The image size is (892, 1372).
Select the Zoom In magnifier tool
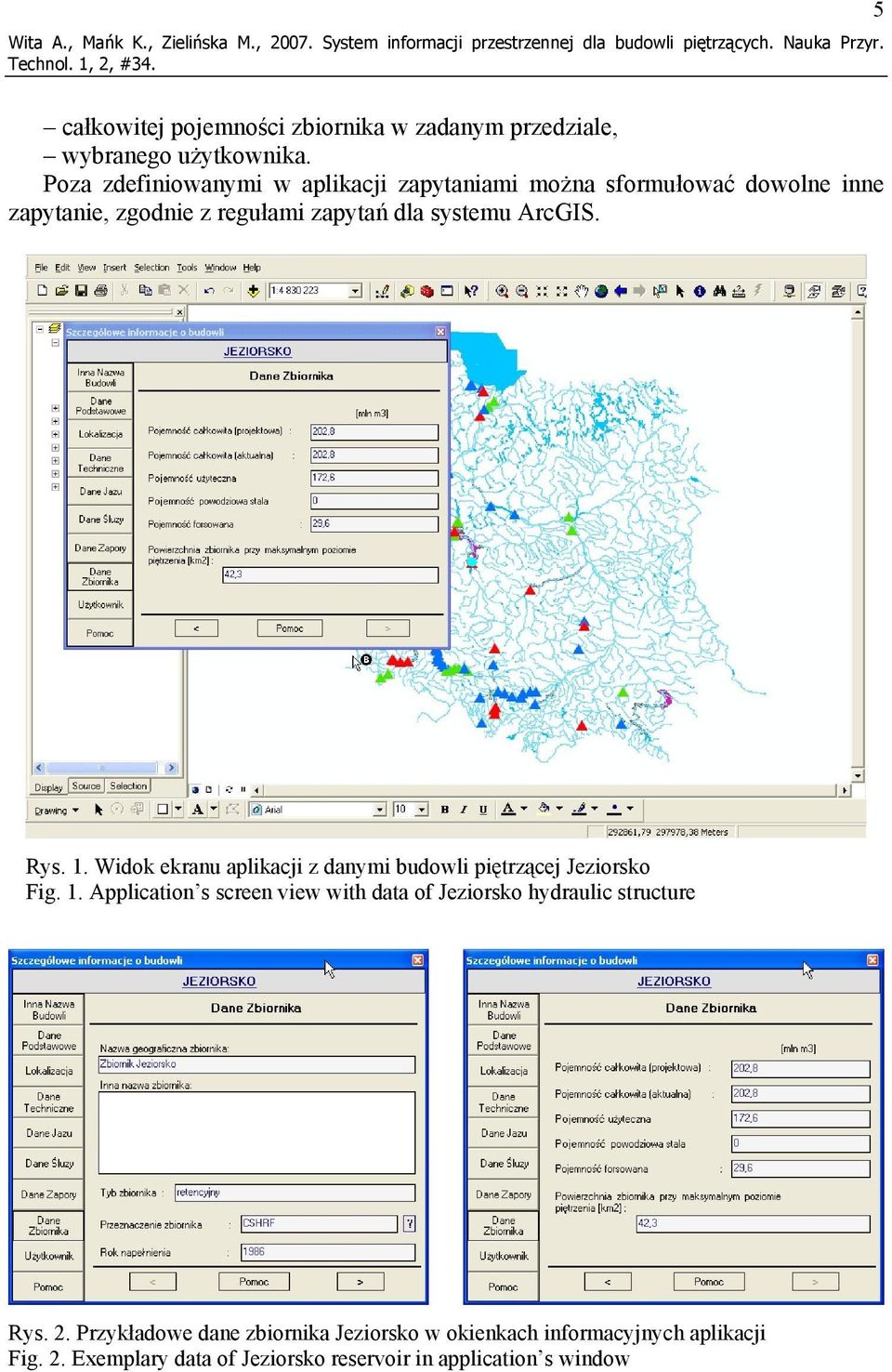(x=502, y=291)
